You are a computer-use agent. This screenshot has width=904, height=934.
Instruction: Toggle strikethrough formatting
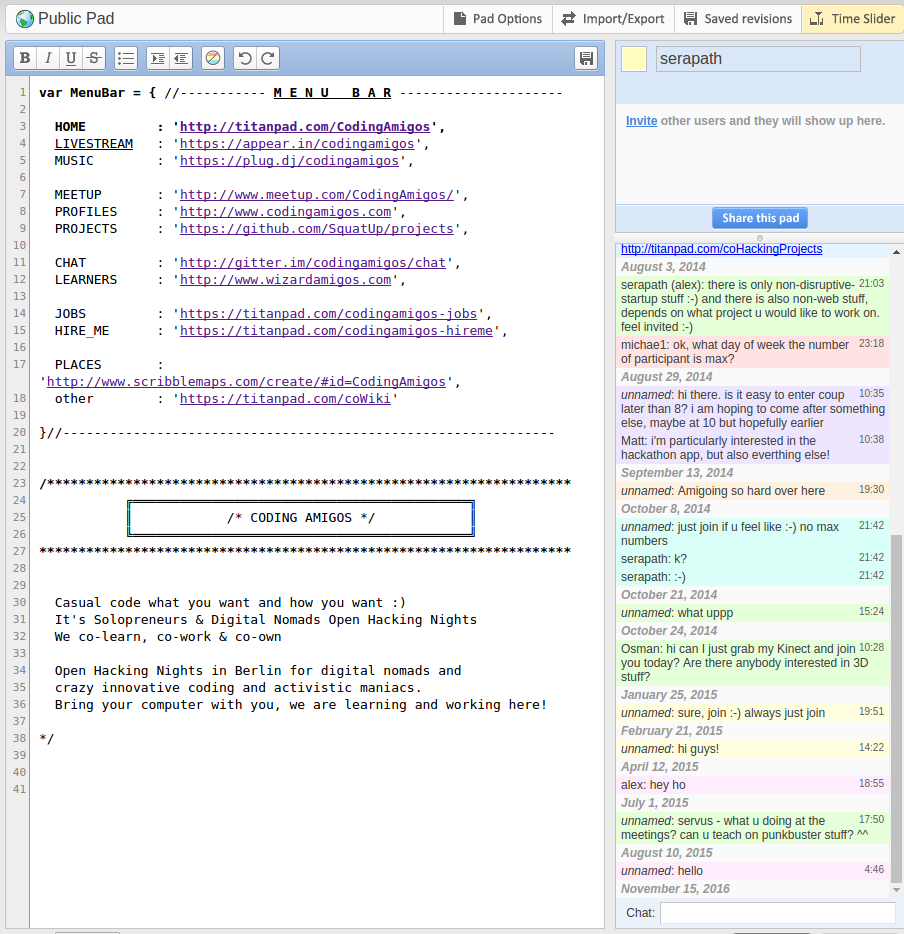click(93, 58)
